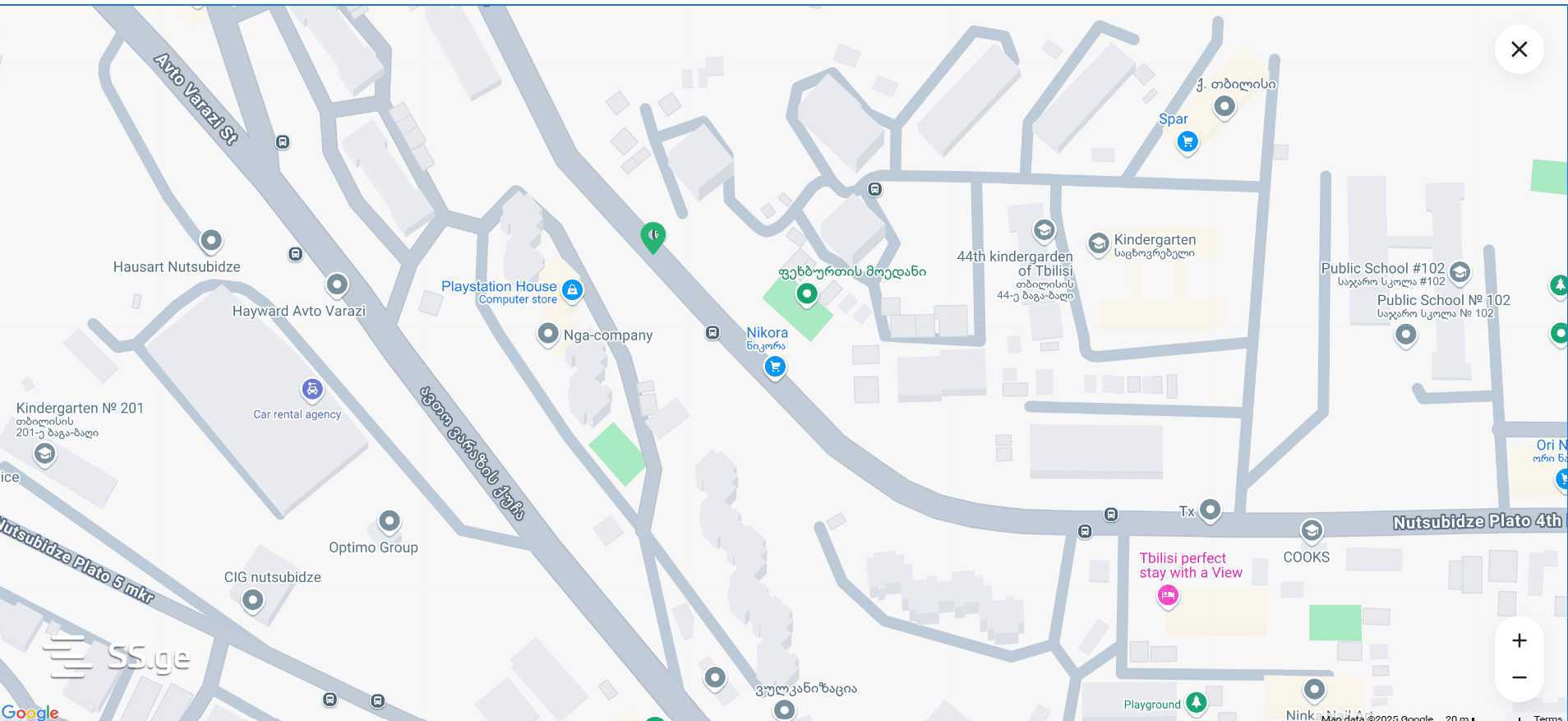The width and height of the screenshot is (1568, 721).
Task: Click the Tbilisi perfect stay hotel pin
Action: (1168, 595)
